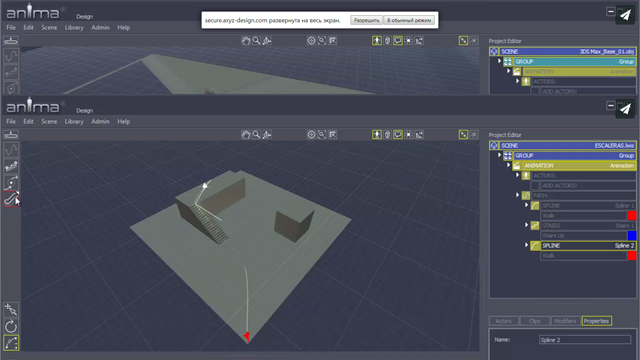640x360 pixels.
Task: Expand the Spline 2 tree item
Action: pyautogui.click(x=527, y=245)
